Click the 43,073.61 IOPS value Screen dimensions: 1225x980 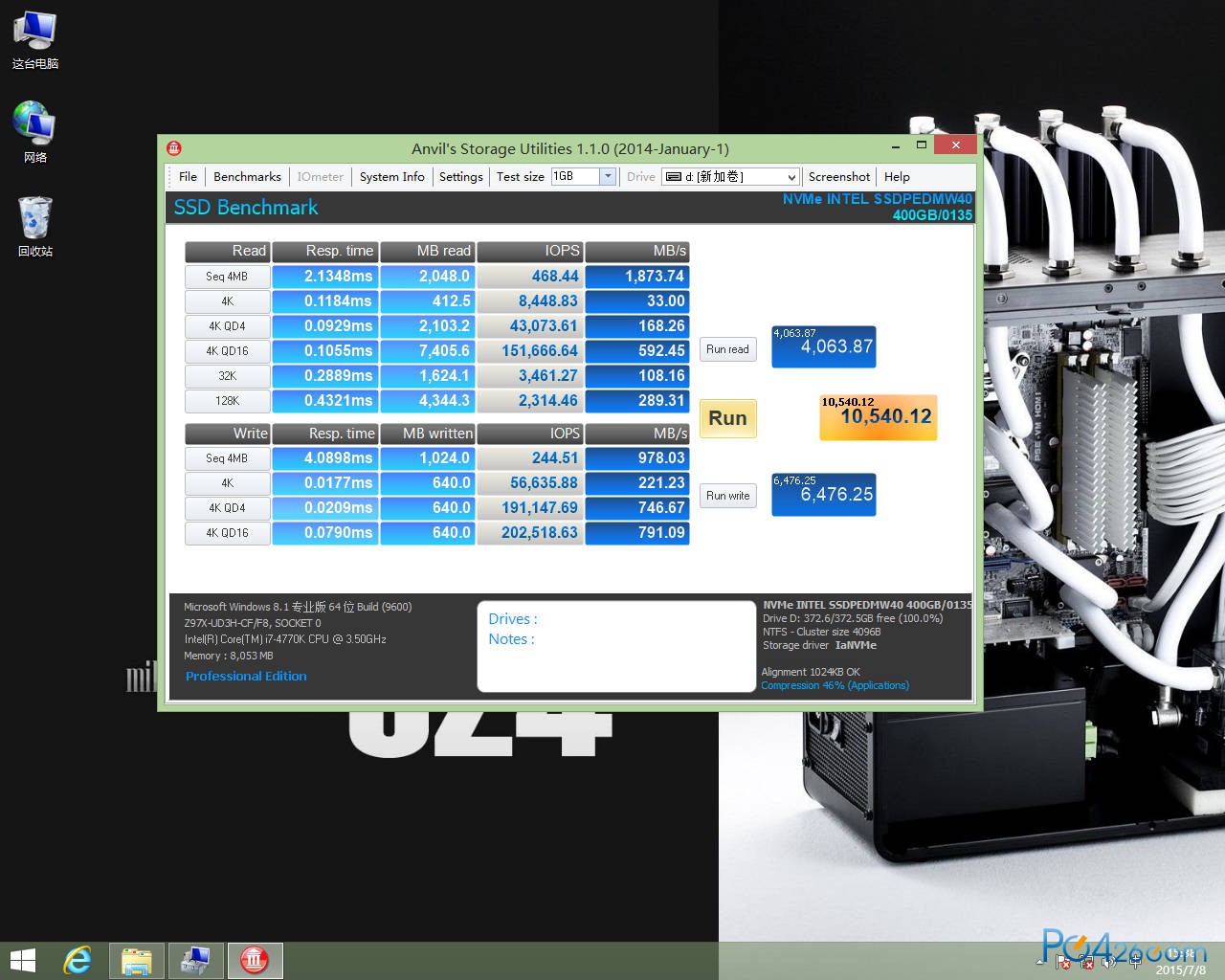pos(529,326)
